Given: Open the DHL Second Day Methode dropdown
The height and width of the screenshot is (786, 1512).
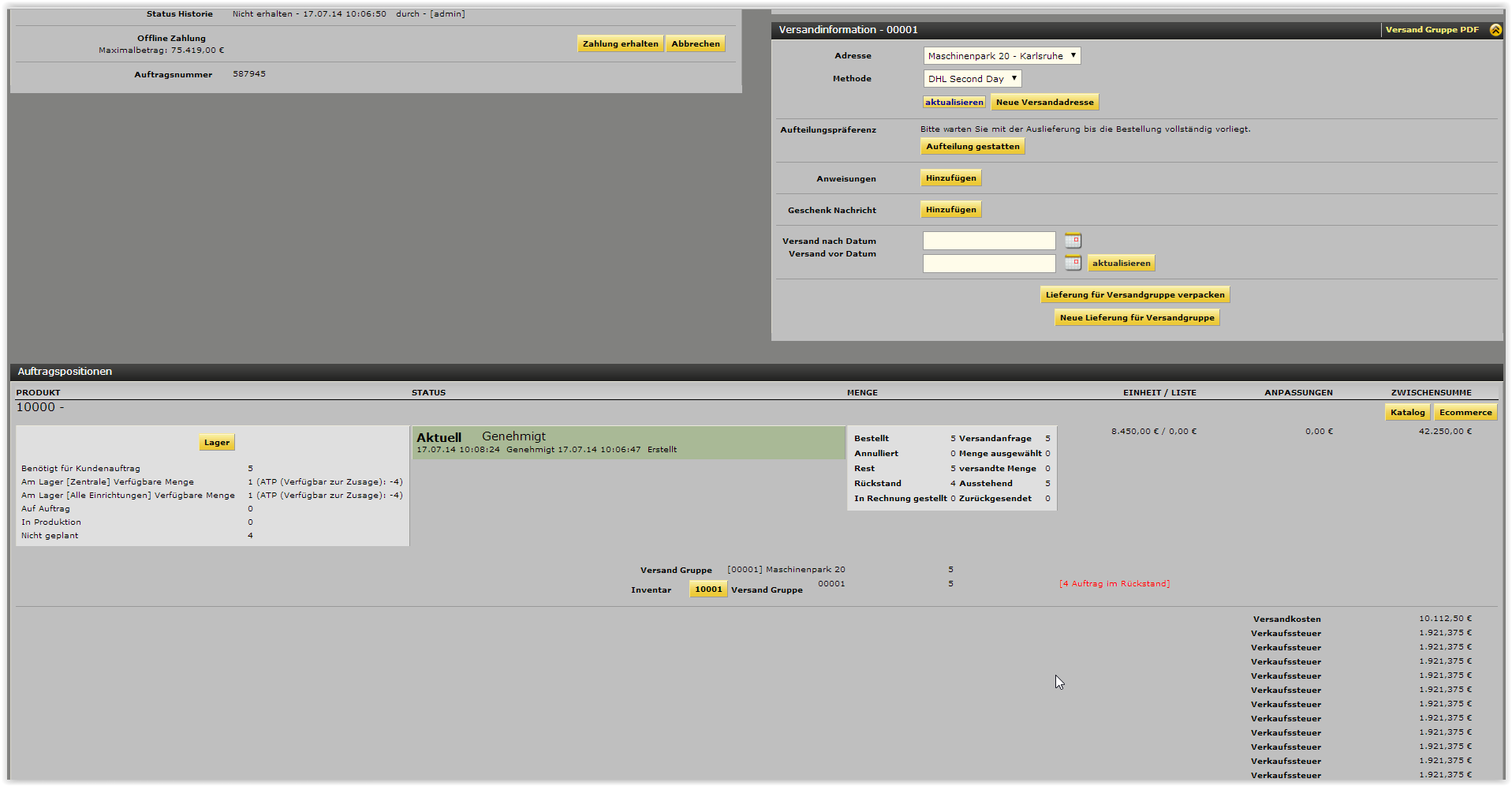Looking at the screenshot, I should (972, 79).
